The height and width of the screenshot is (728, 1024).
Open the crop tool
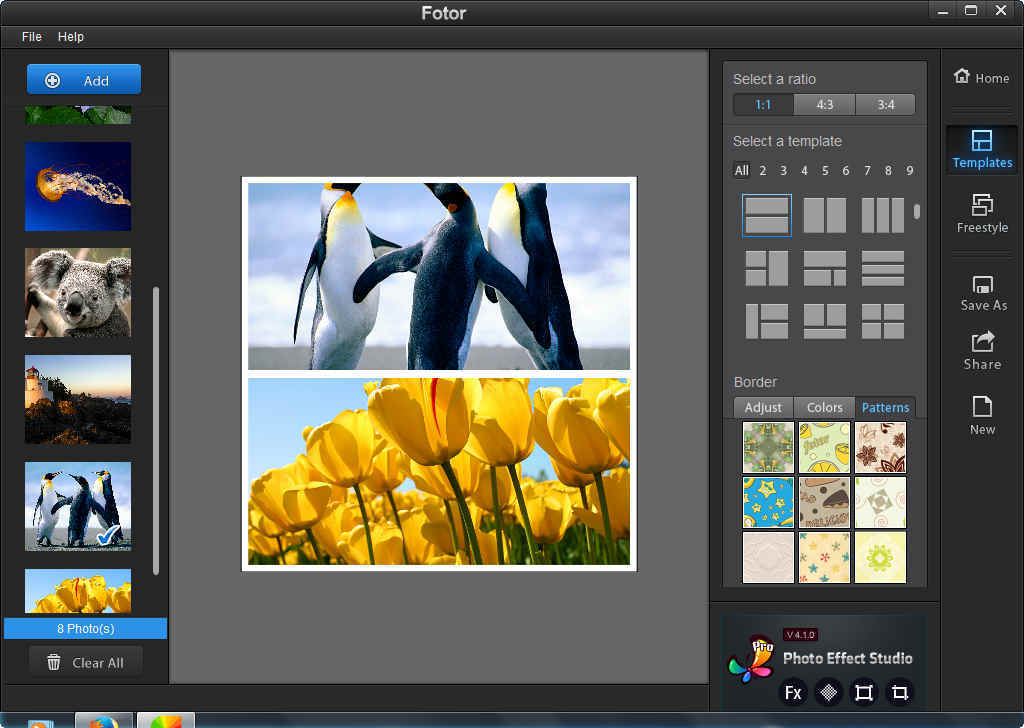[899, 692]
